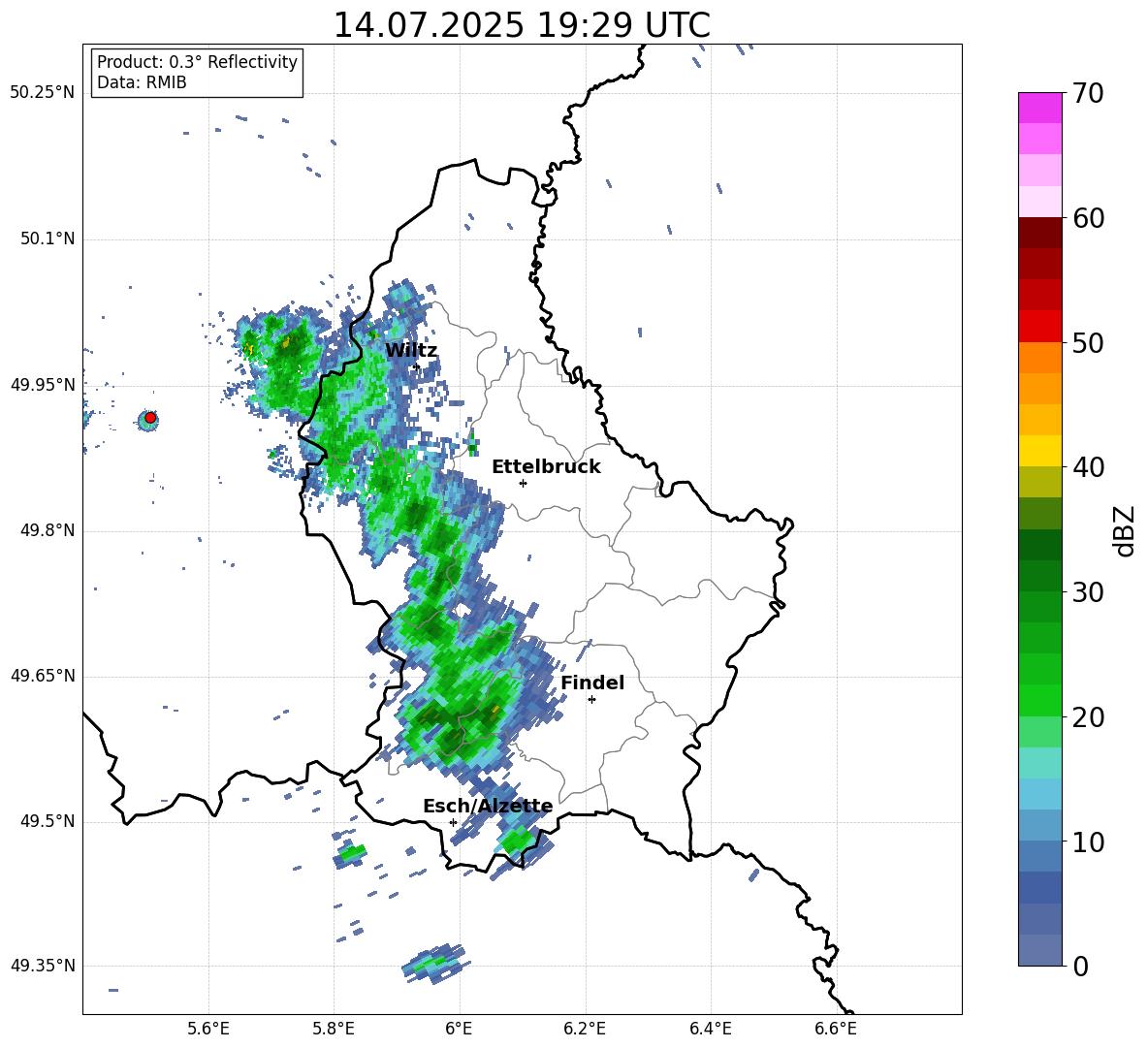Image resolution: width=1148 pixels, height=1048 pixels.
Task: Click the green radar echo at 49.35°N
Action: click(435, 963)
